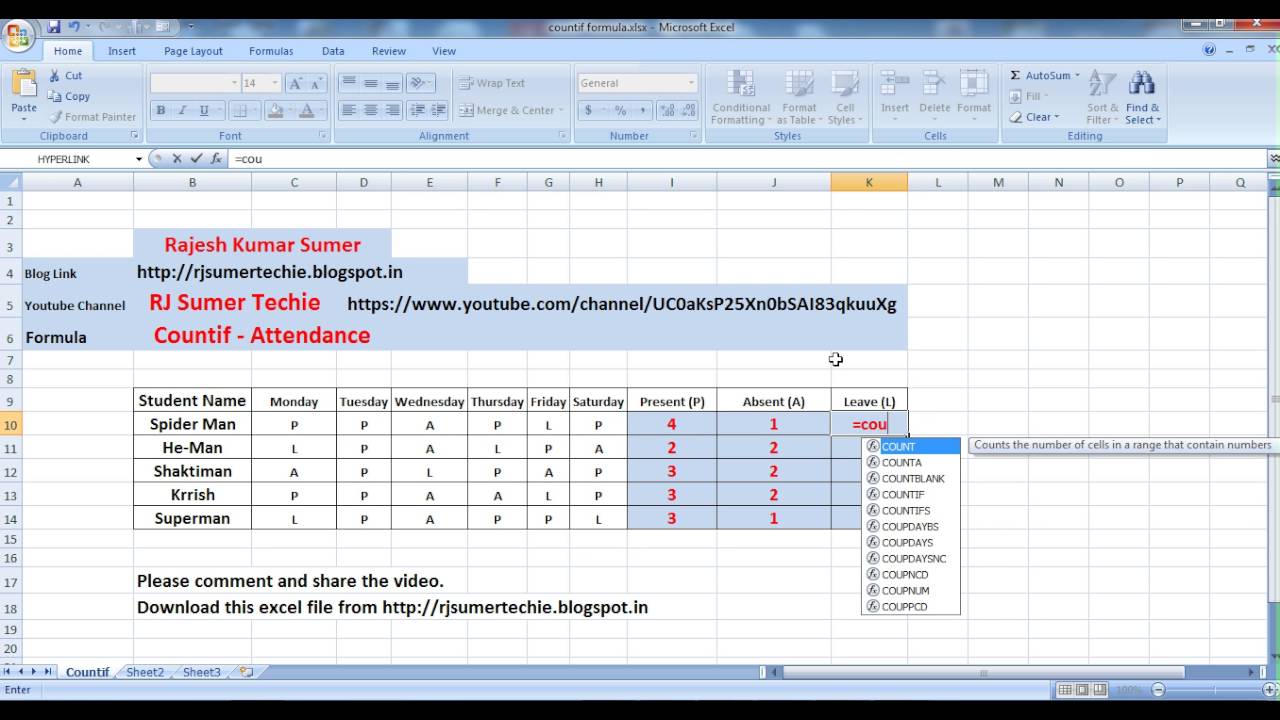Choose COUNTBLANK from the function list
The image size is (1280, 720).
pos(911,479)
